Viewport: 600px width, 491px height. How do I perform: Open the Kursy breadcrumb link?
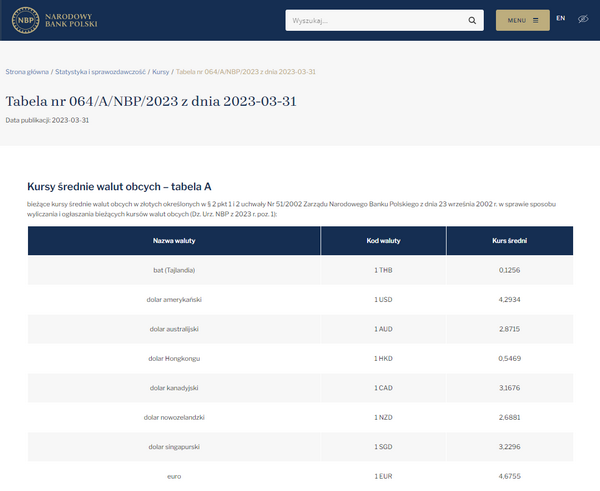(x=160, y=72)
